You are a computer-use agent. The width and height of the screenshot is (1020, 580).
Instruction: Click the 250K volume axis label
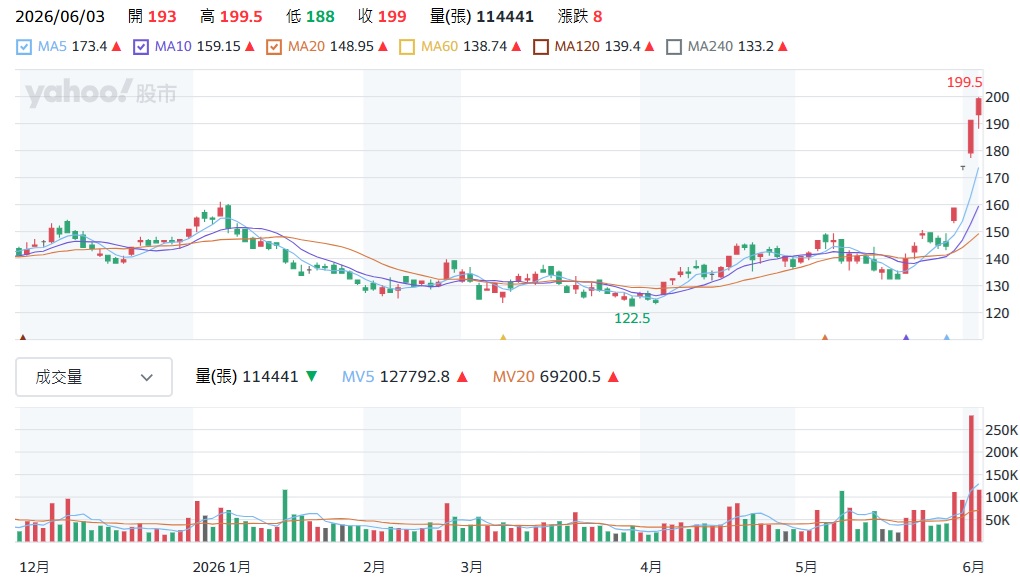coord(1001,430)
